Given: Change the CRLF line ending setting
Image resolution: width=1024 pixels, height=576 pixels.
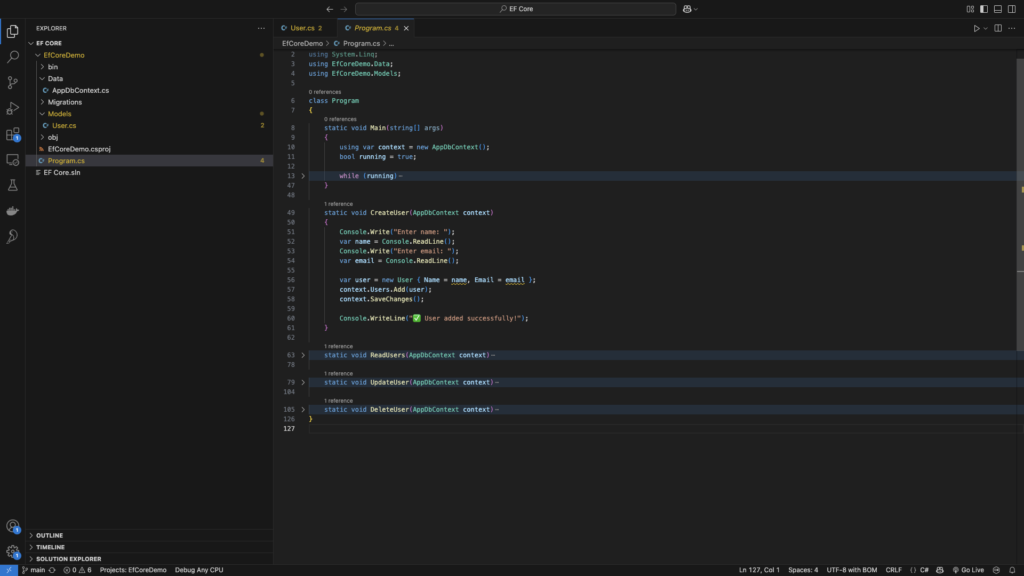Looking at the screenshot, I should (x=893, y=570).
